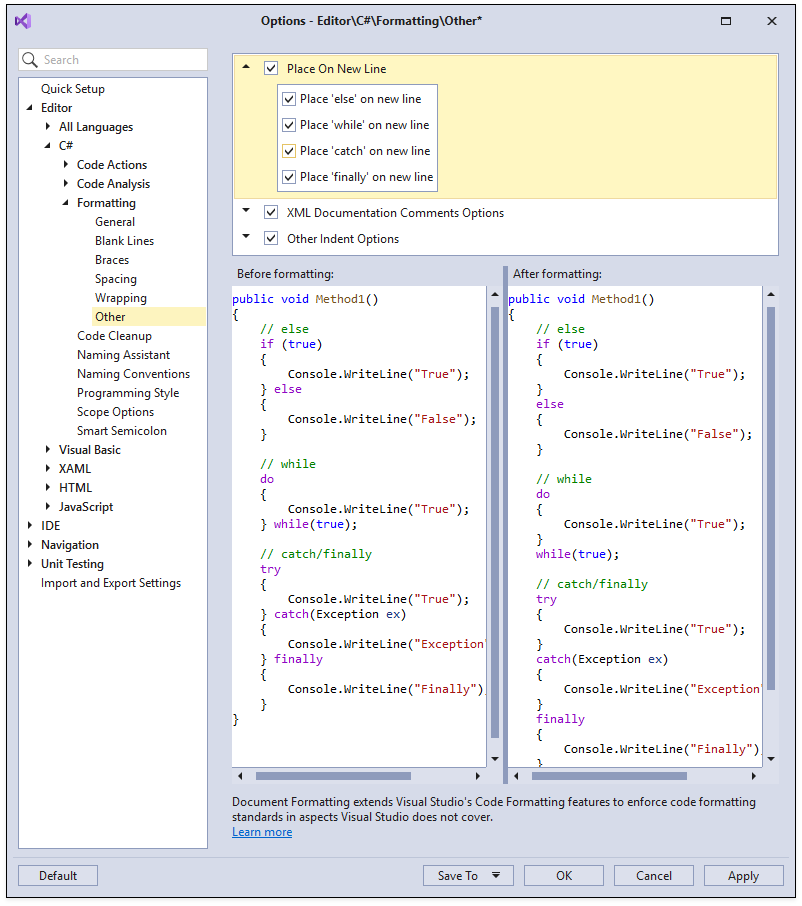Viewport: 802px width, 906px height.
Task: Click the Apply button
Action: click(744, 875)
